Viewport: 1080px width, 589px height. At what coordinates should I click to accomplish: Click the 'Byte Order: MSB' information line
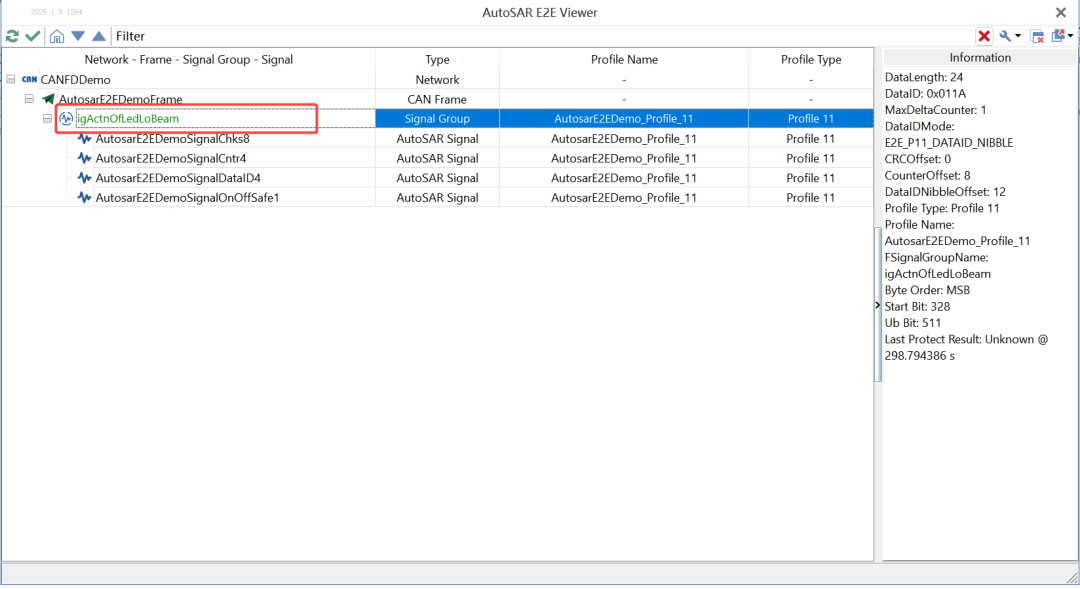click(x=927, y=290)
